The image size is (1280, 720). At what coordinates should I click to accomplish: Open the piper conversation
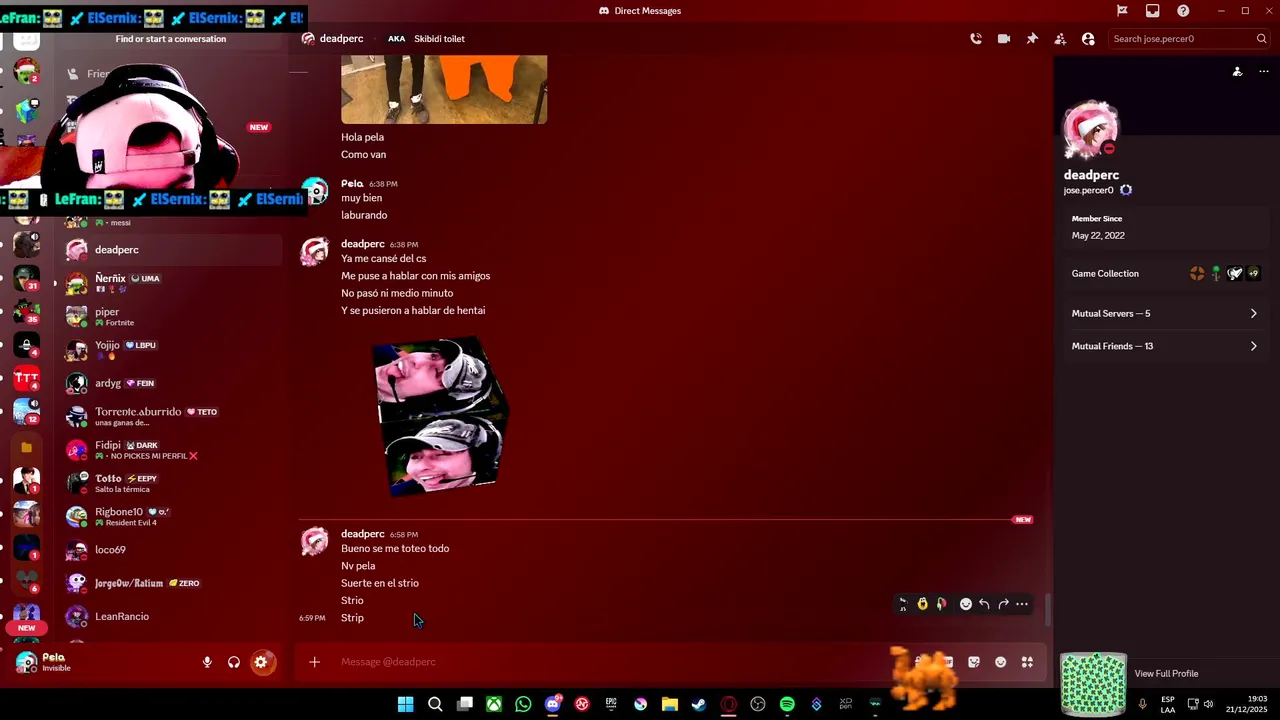pos(173,317)
